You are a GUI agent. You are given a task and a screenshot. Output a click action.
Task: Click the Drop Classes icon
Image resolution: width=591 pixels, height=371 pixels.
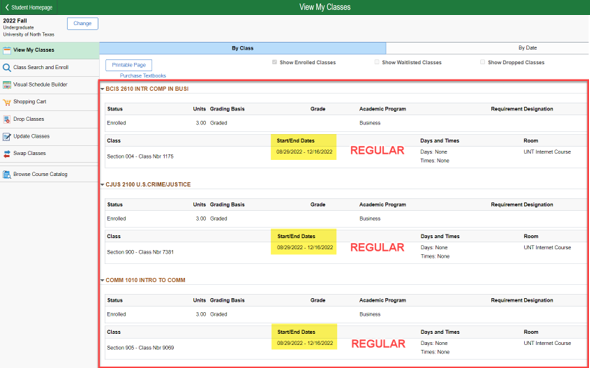7,120
